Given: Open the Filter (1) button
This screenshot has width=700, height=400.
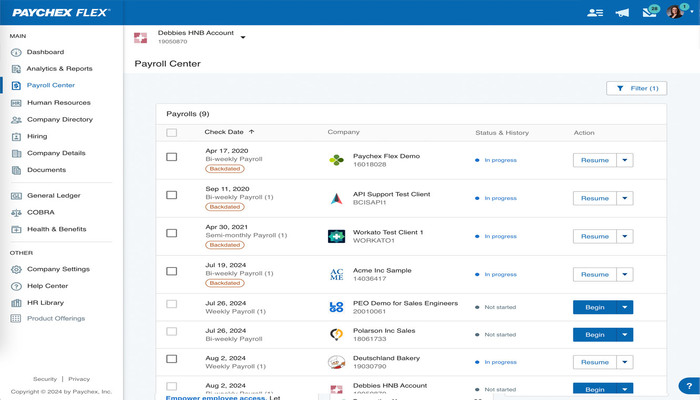Looking at the screenshot, I should point(636,88).
